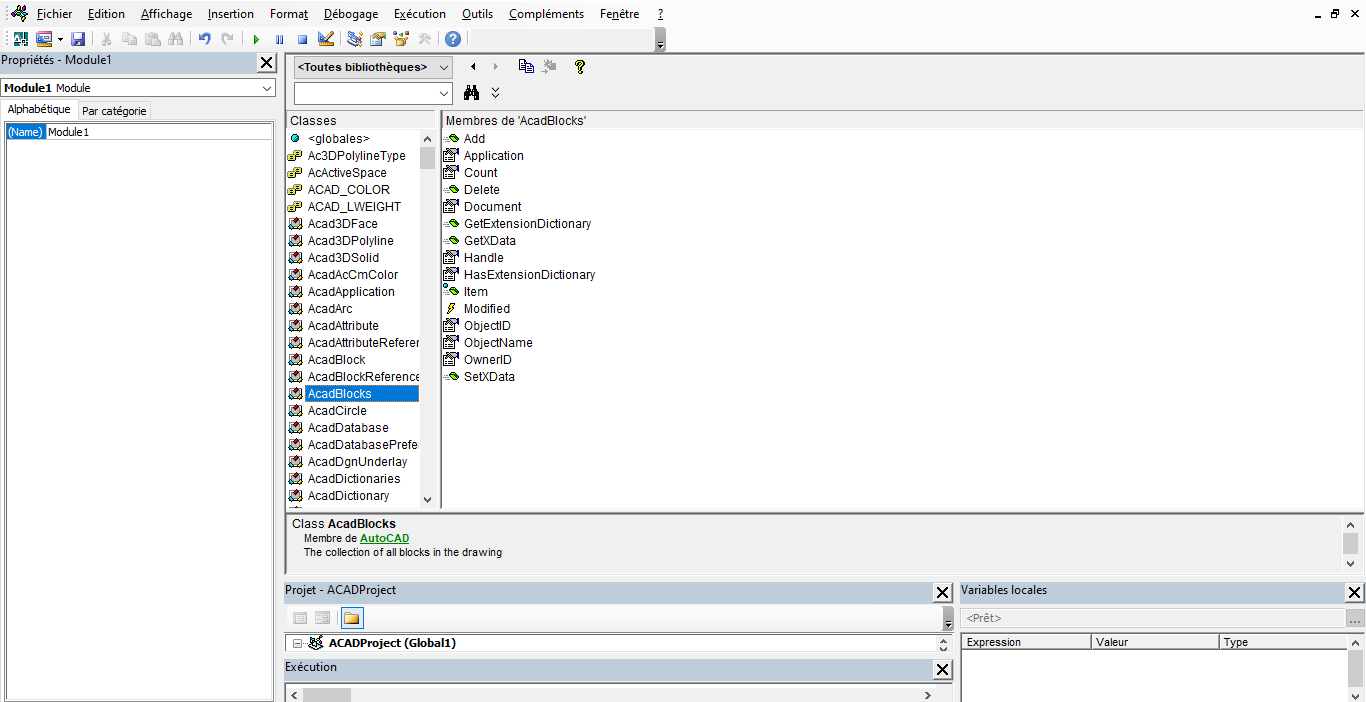
Task: Open the Insertion menu
Action: pos(231,14)
